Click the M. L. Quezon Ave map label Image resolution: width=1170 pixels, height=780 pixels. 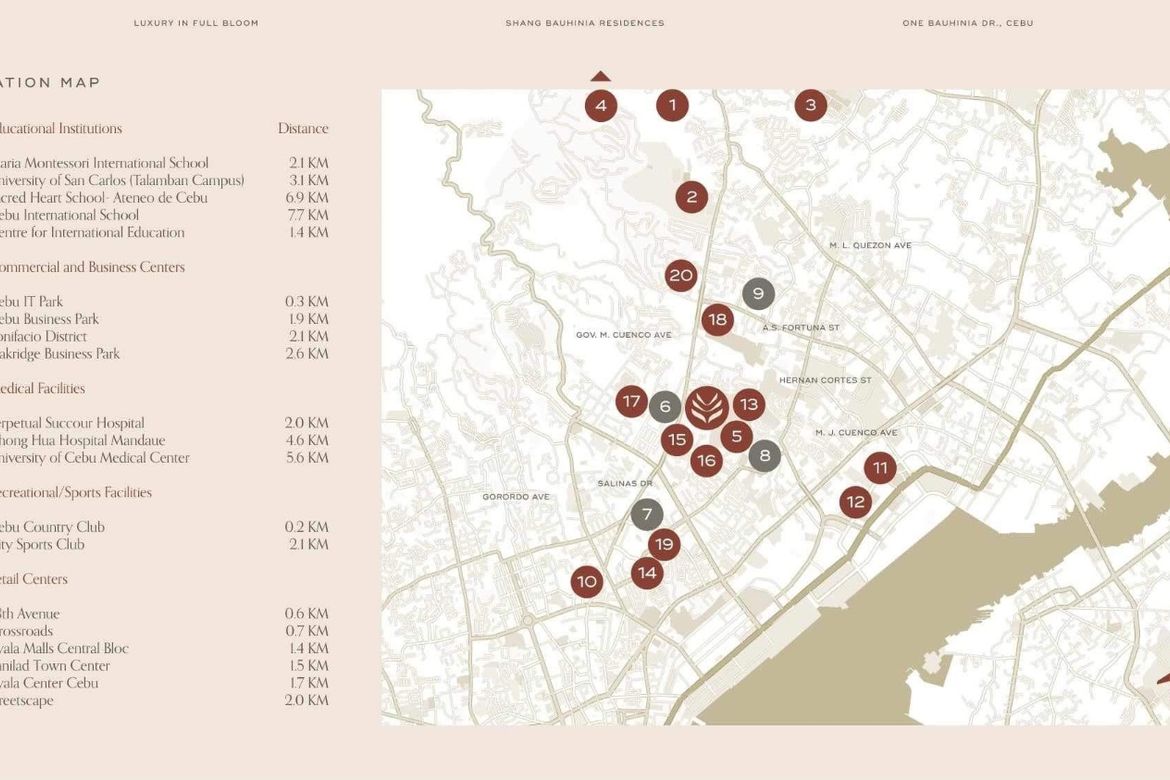click(871, 246)
